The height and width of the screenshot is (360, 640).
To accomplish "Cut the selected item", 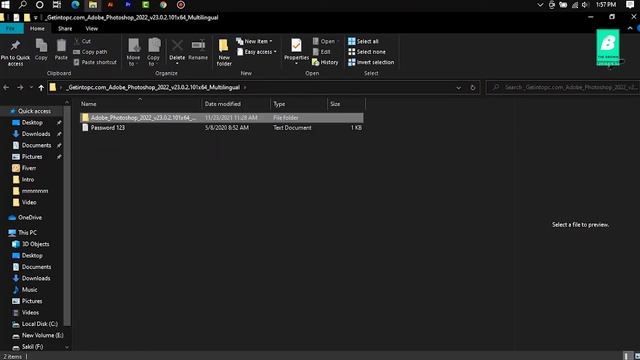I will [82, 41].
